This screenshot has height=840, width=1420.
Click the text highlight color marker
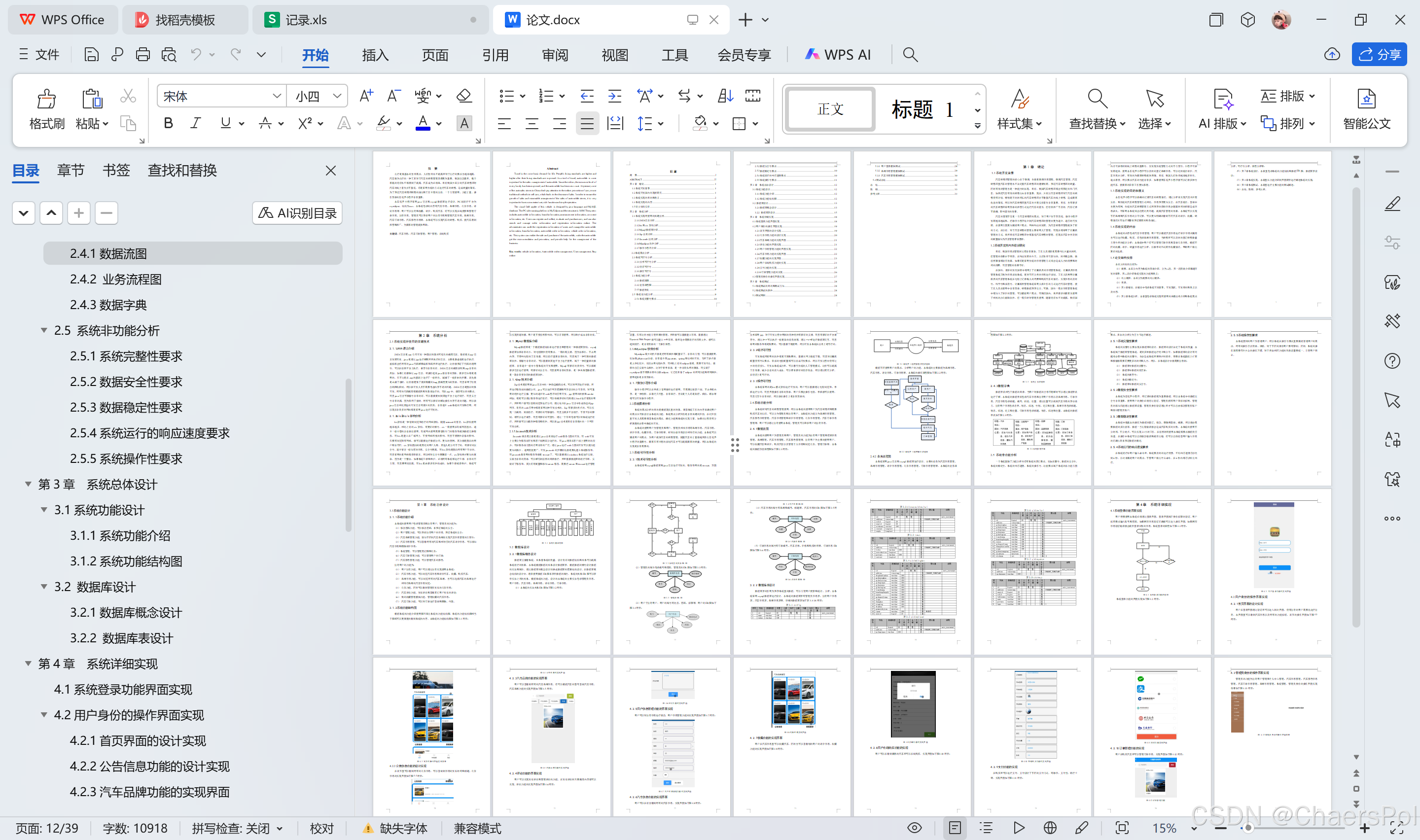pyautogui.click(x=384, y=123)
